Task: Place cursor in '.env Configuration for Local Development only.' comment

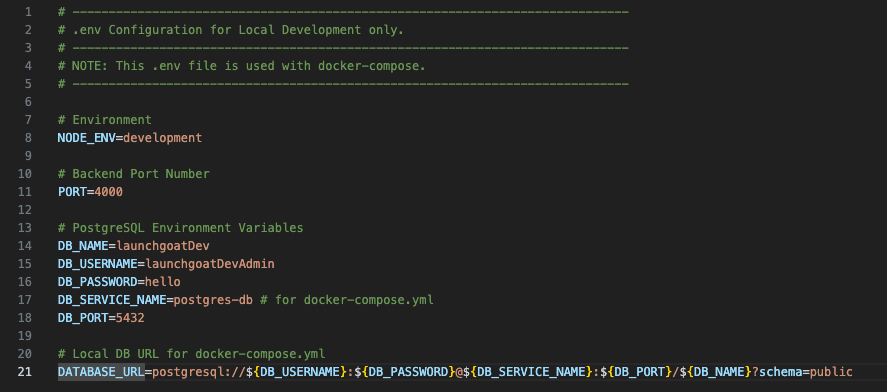Action: (x=231, y=30)
